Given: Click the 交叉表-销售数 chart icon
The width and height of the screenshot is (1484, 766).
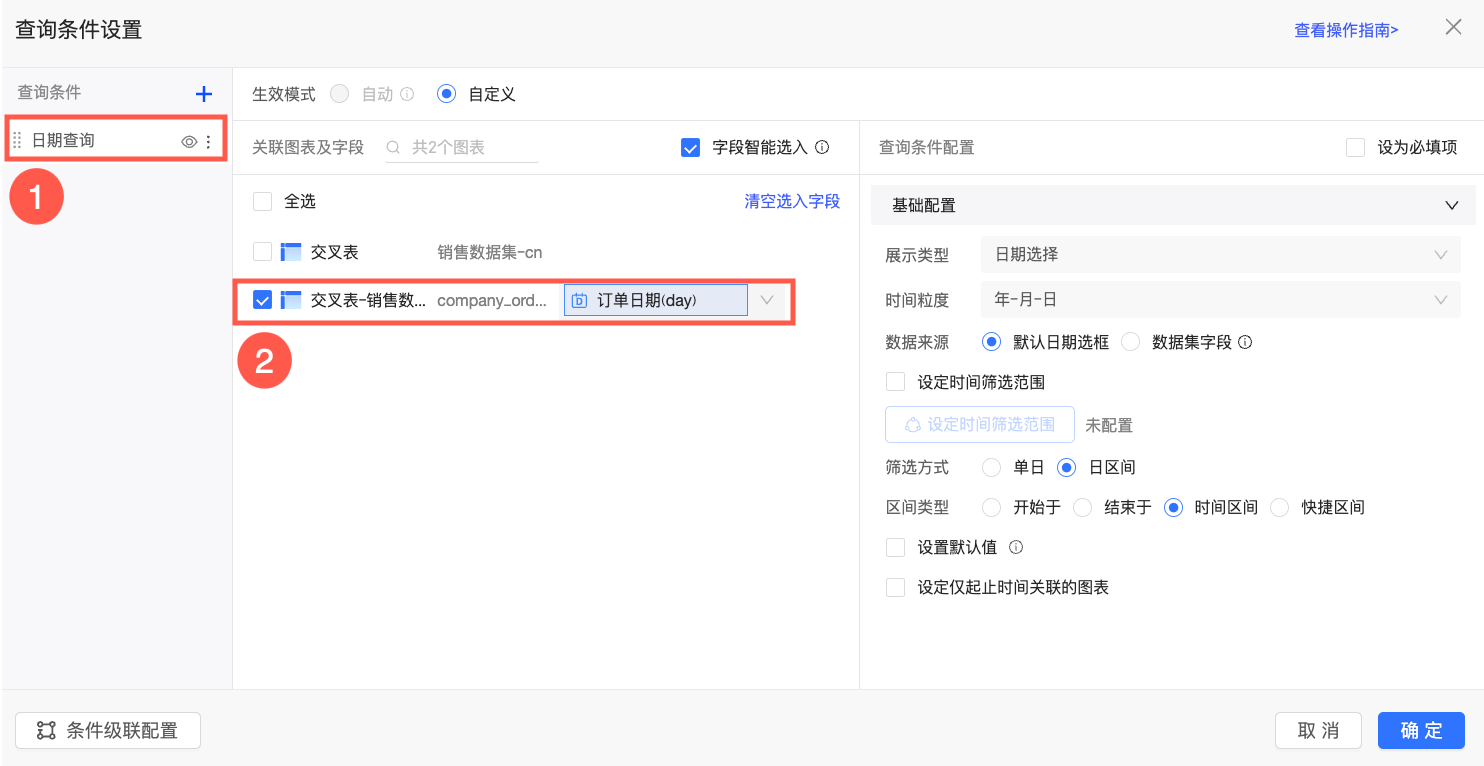Looking at the screenshot, I should [x=291, y=300].
